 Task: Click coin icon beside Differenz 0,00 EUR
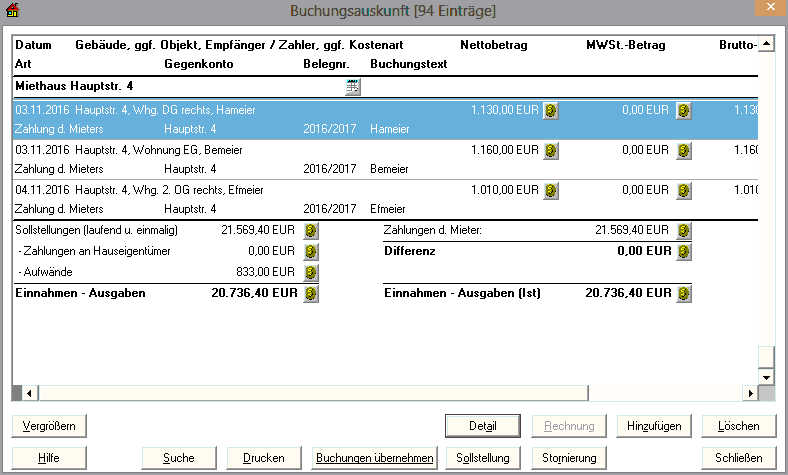[x=684, y=251]
